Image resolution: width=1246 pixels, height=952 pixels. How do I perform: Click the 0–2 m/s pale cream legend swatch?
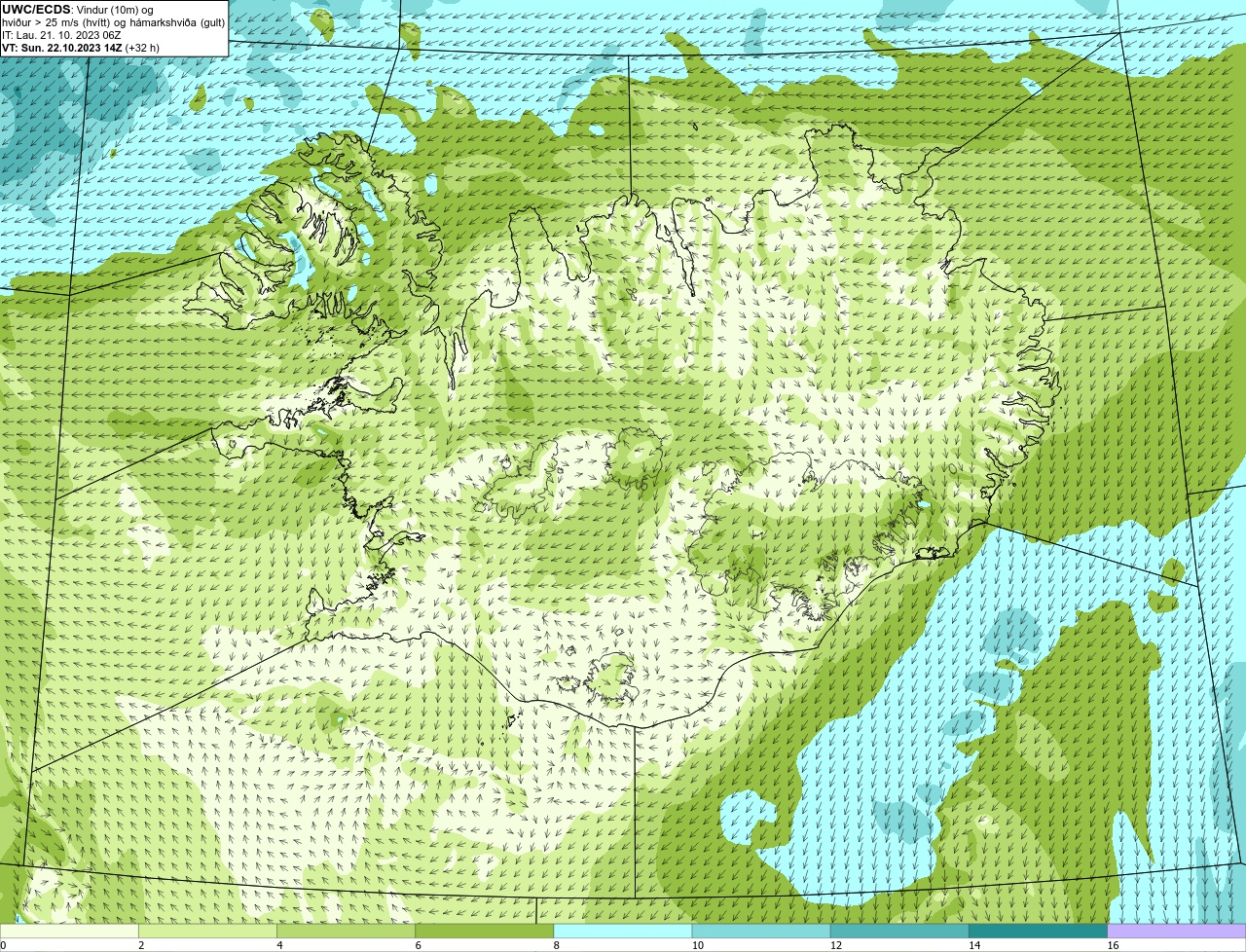click(x=69, y=931)
